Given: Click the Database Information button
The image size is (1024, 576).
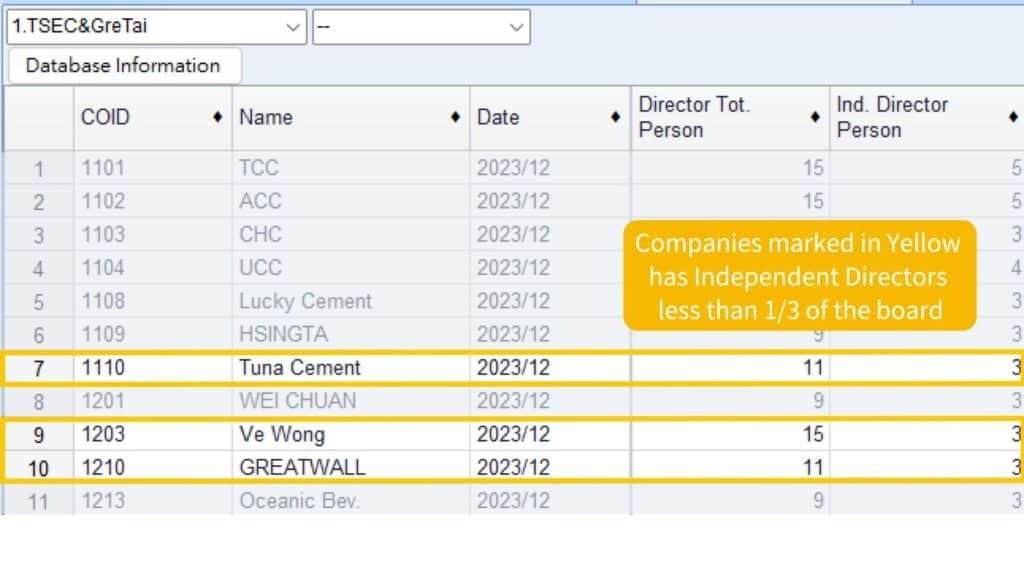Looking at the screenshot, I should pos(123,66).
